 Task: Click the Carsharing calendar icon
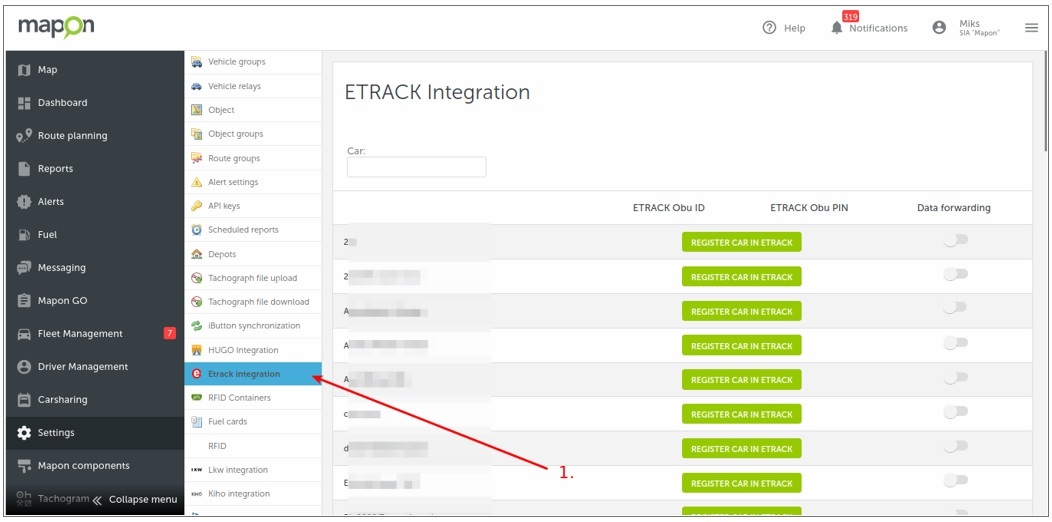point(24,400)
